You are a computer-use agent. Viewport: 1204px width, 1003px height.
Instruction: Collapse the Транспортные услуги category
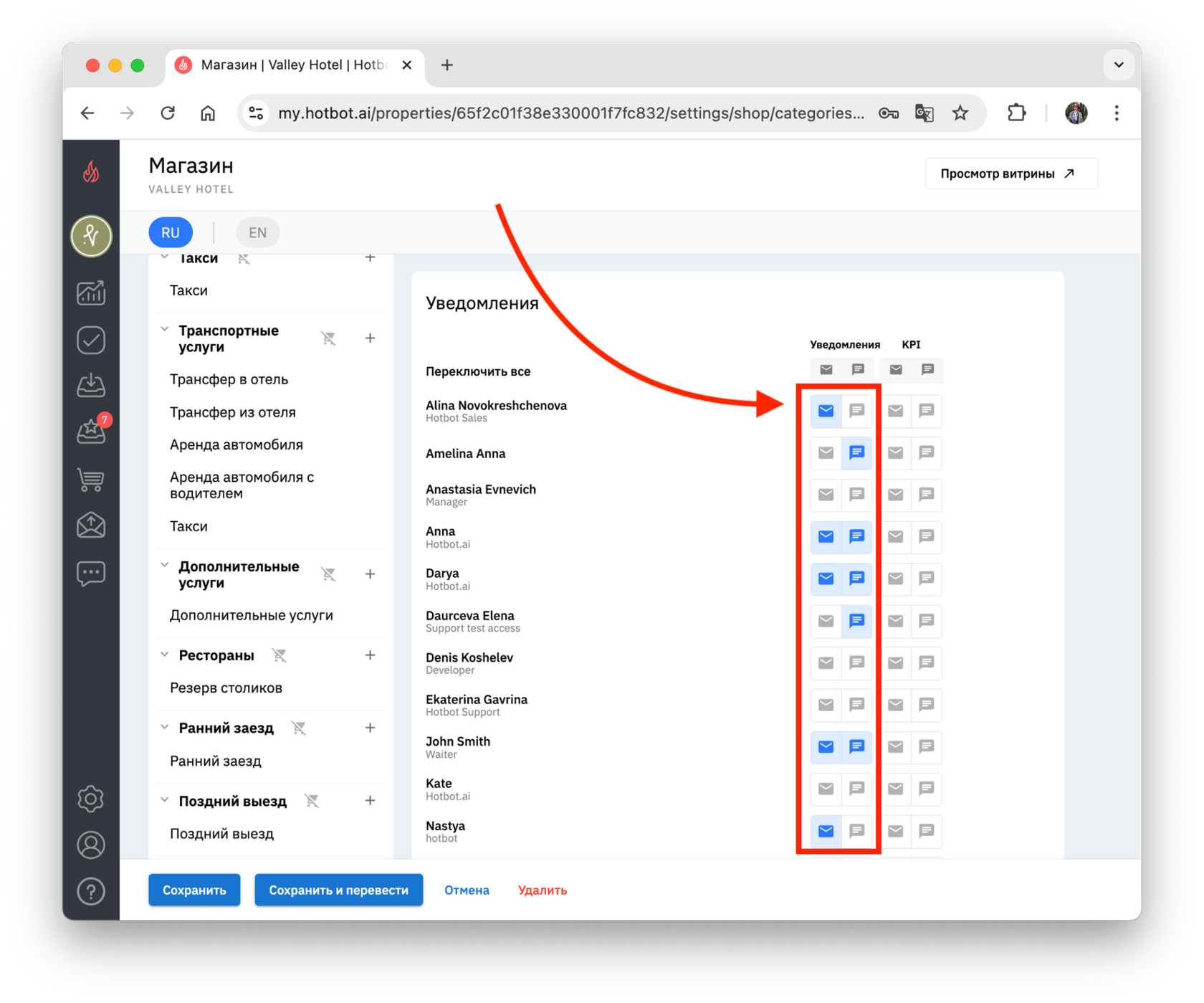165,330
